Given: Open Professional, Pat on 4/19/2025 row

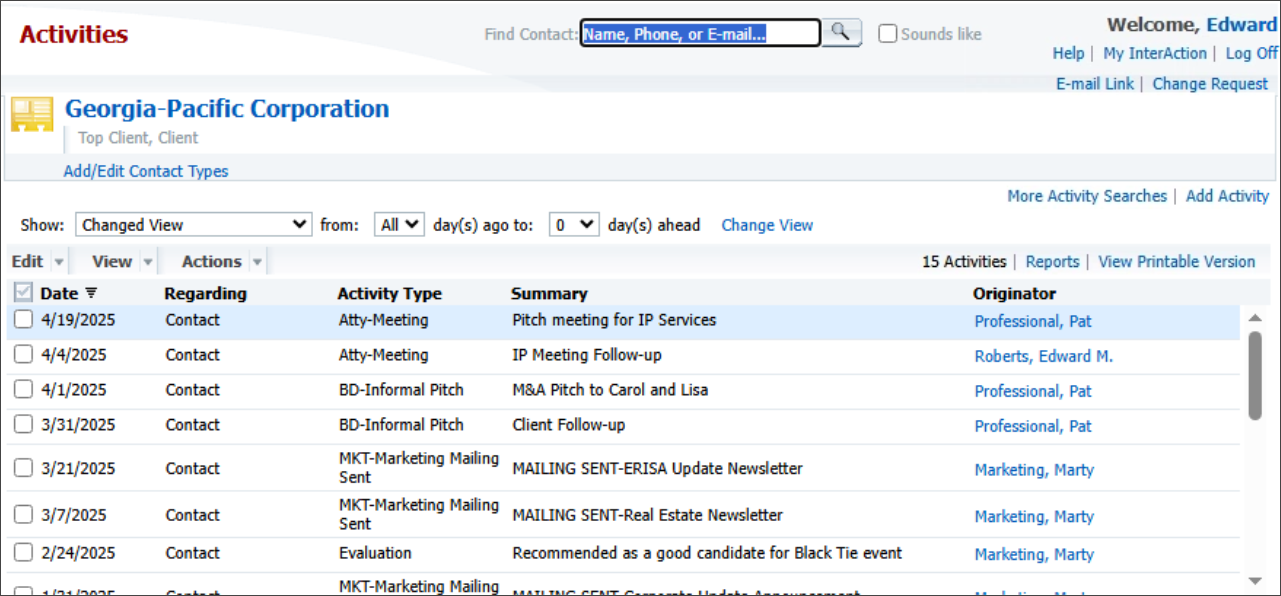Looking at the screenshot, I should click(x=1033, y=321).
